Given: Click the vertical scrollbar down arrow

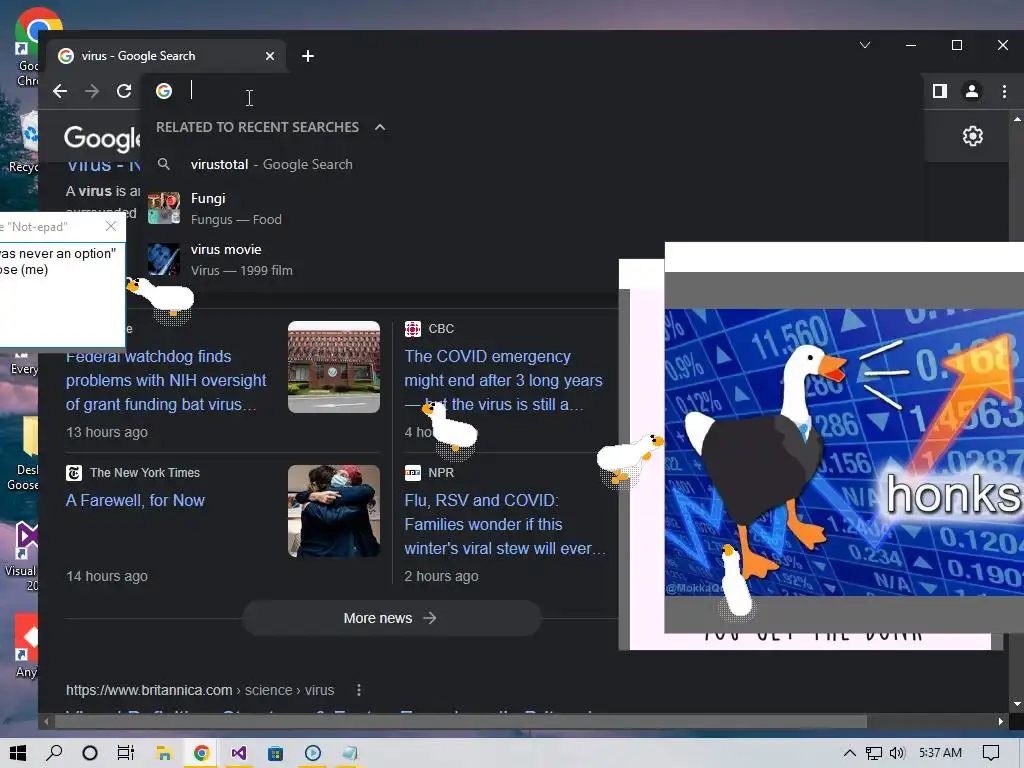Looking at the screenshot, I should pyautogui.click(x=1017, y=704).
